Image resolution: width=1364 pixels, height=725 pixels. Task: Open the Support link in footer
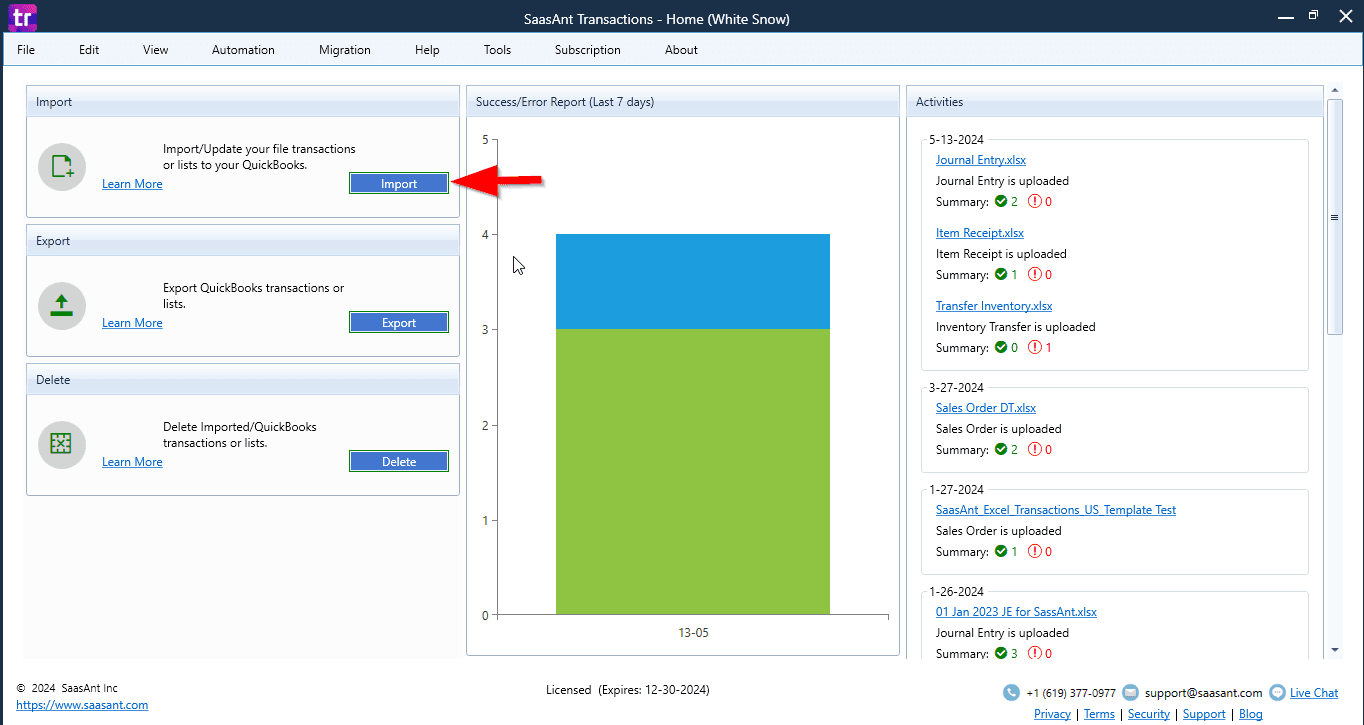[1204, 714]
